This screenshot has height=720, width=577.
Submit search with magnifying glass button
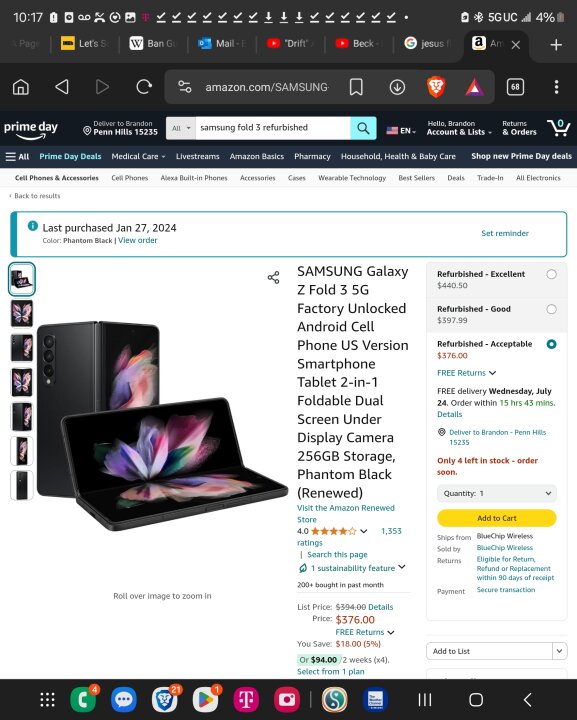363,128
